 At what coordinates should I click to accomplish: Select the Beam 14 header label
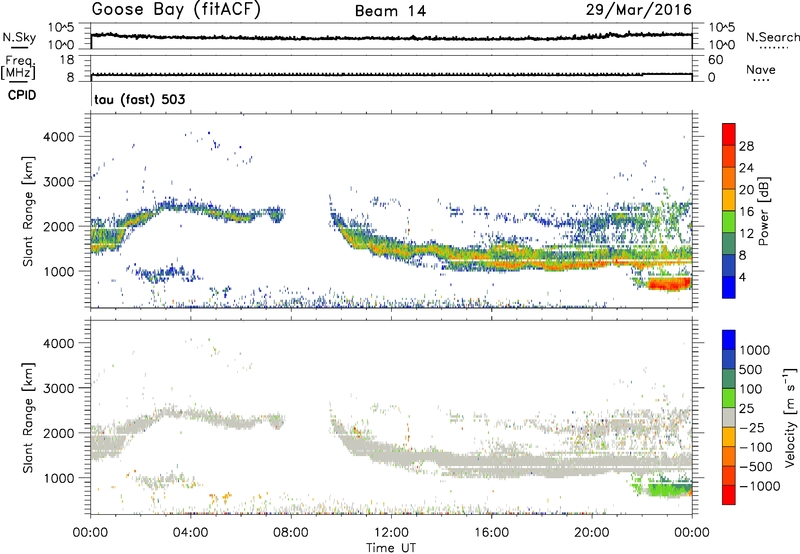[x=390, y=11]
